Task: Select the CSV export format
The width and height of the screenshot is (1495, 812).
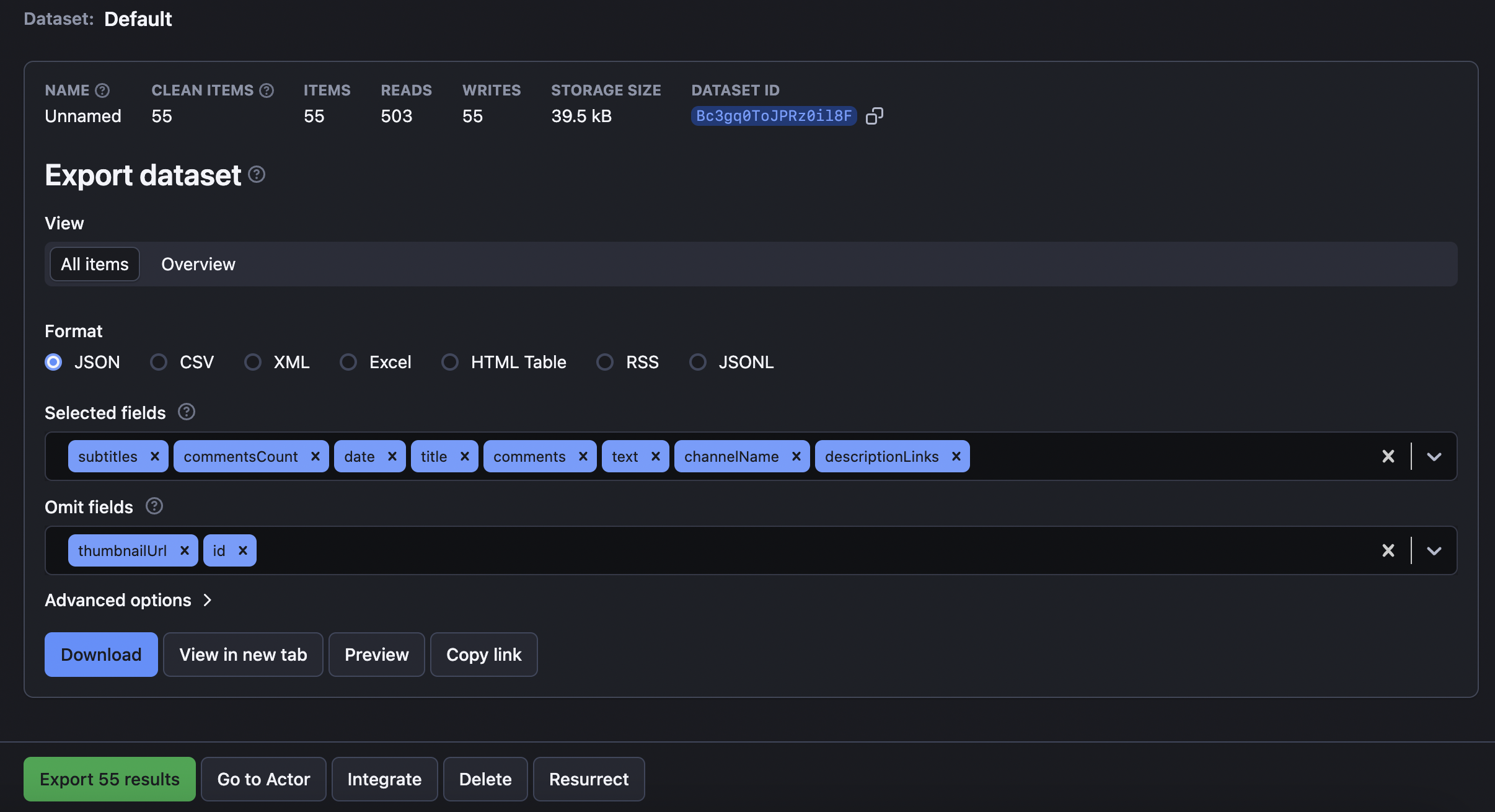Action: point(159,362)
